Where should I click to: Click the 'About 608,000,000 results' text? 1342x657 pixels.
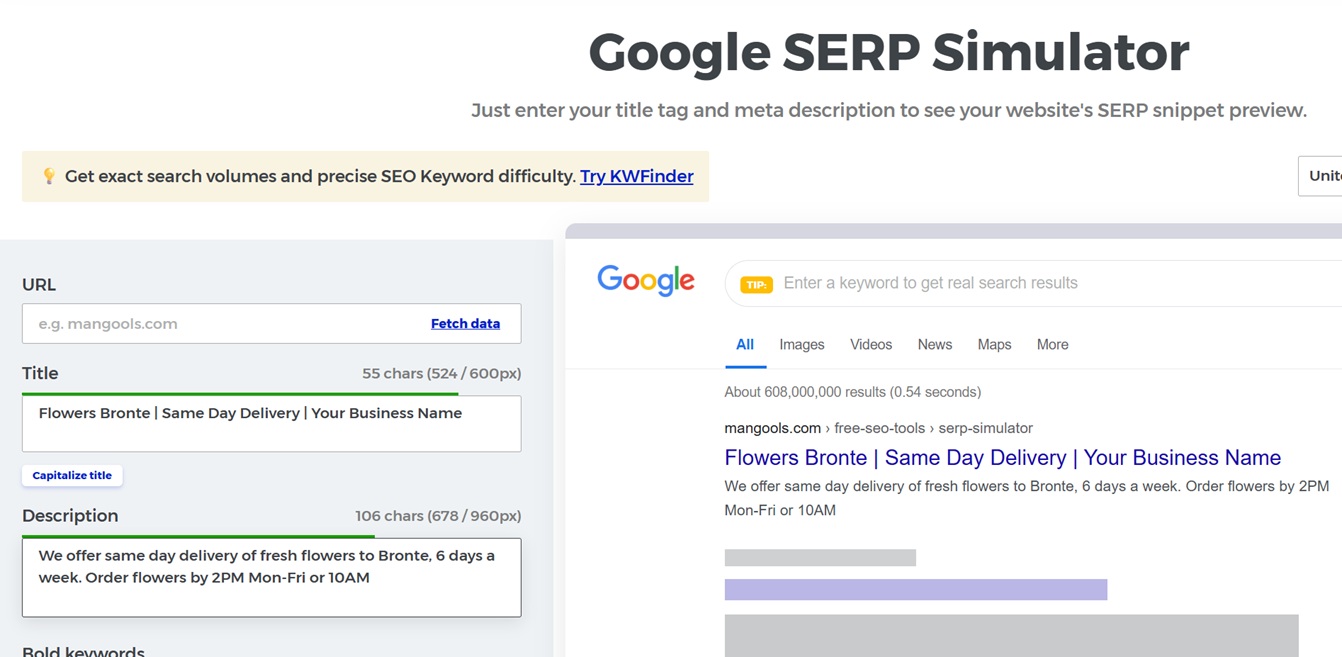coord(852,392)
